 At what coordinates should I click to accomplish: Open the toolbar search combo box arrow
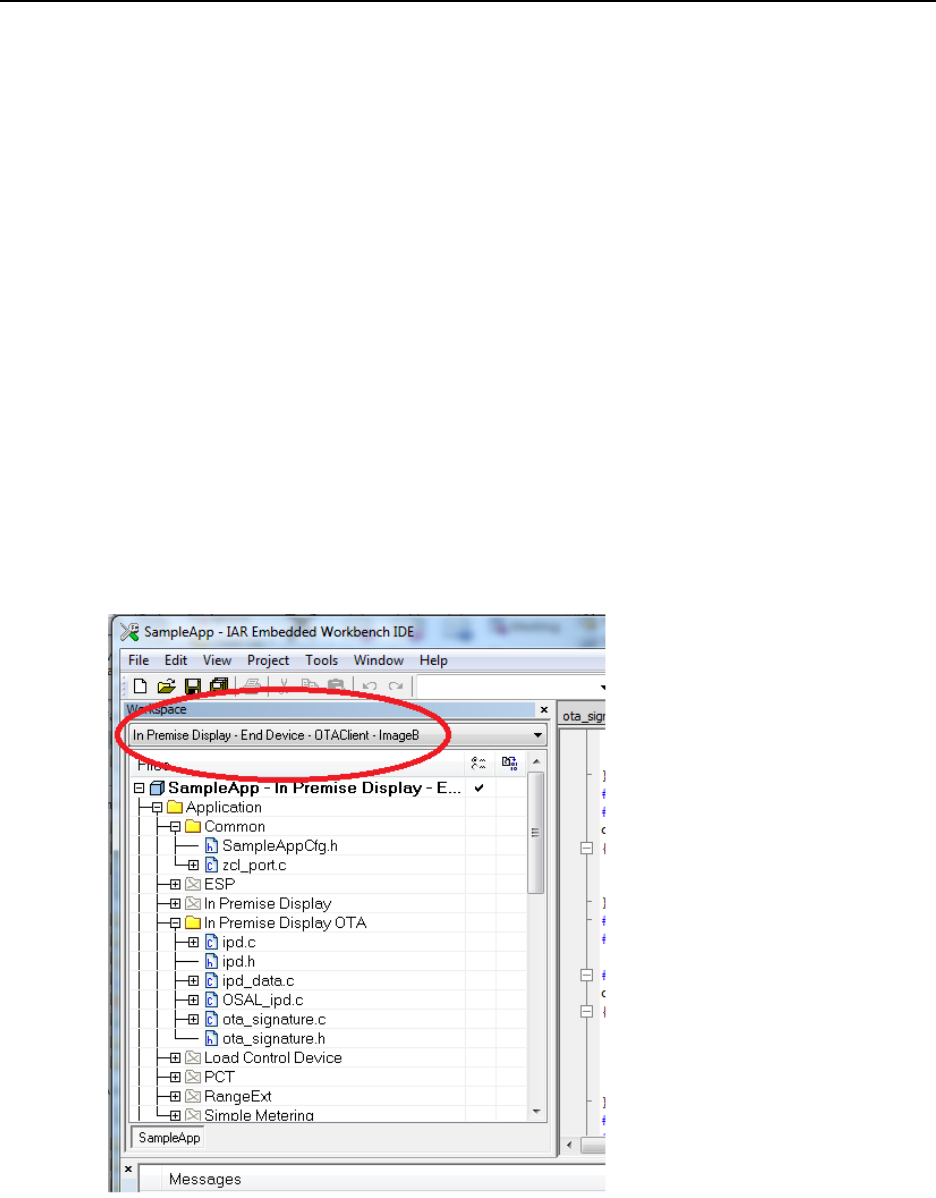(x=602, y=687)
